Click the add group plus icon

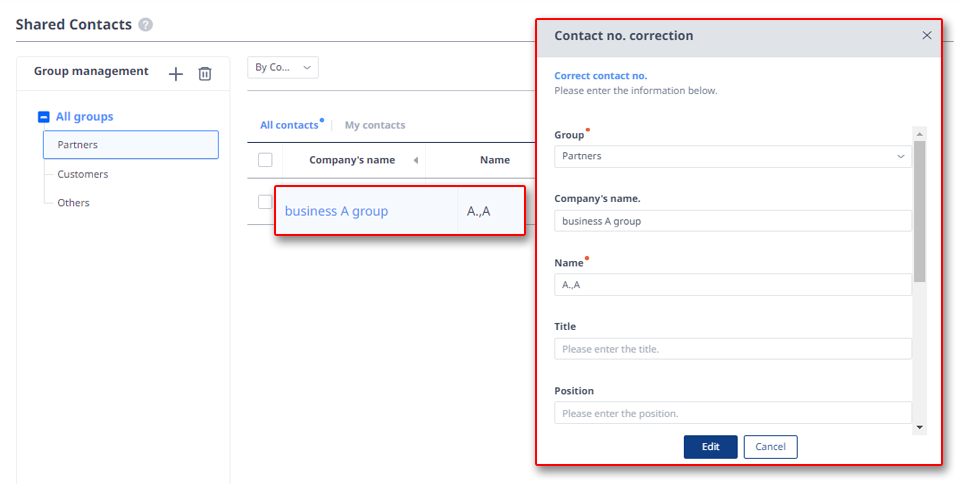coord(176,74)
